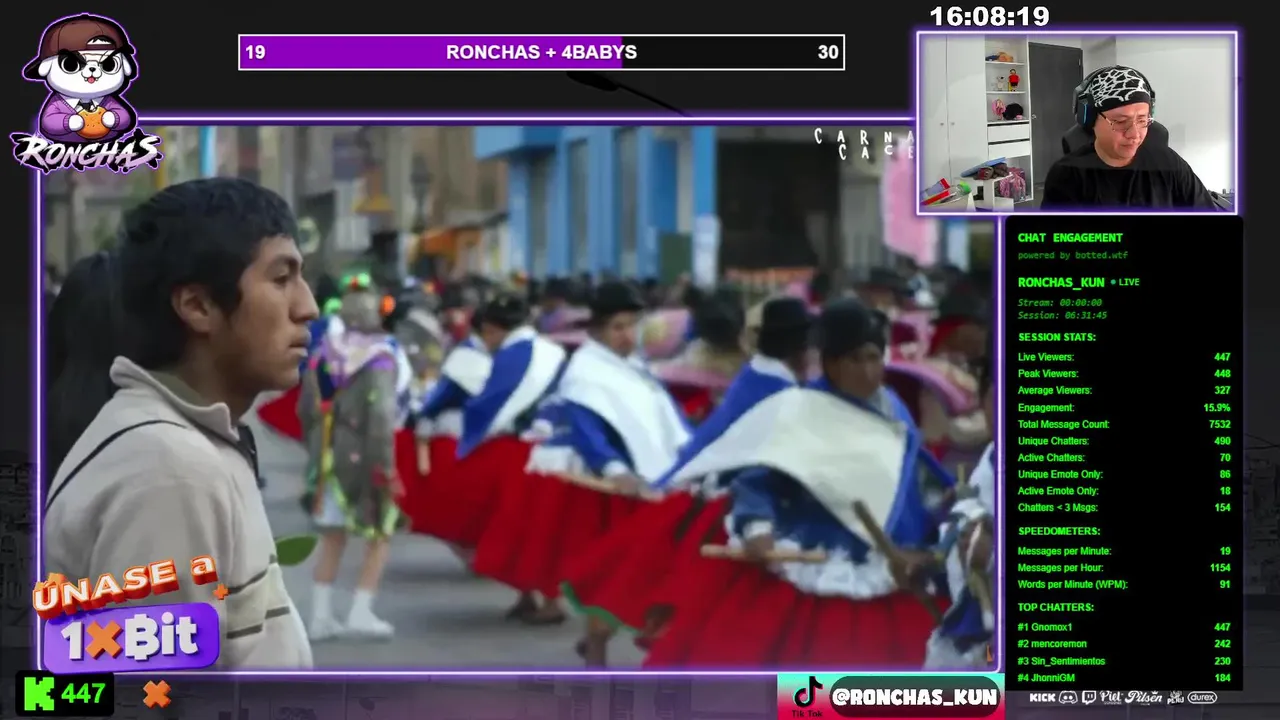Click the RONCHAS + 4BABYS goal progress bar
The width and height of the screenshot is (1280, 720).
tap(541, 52)
